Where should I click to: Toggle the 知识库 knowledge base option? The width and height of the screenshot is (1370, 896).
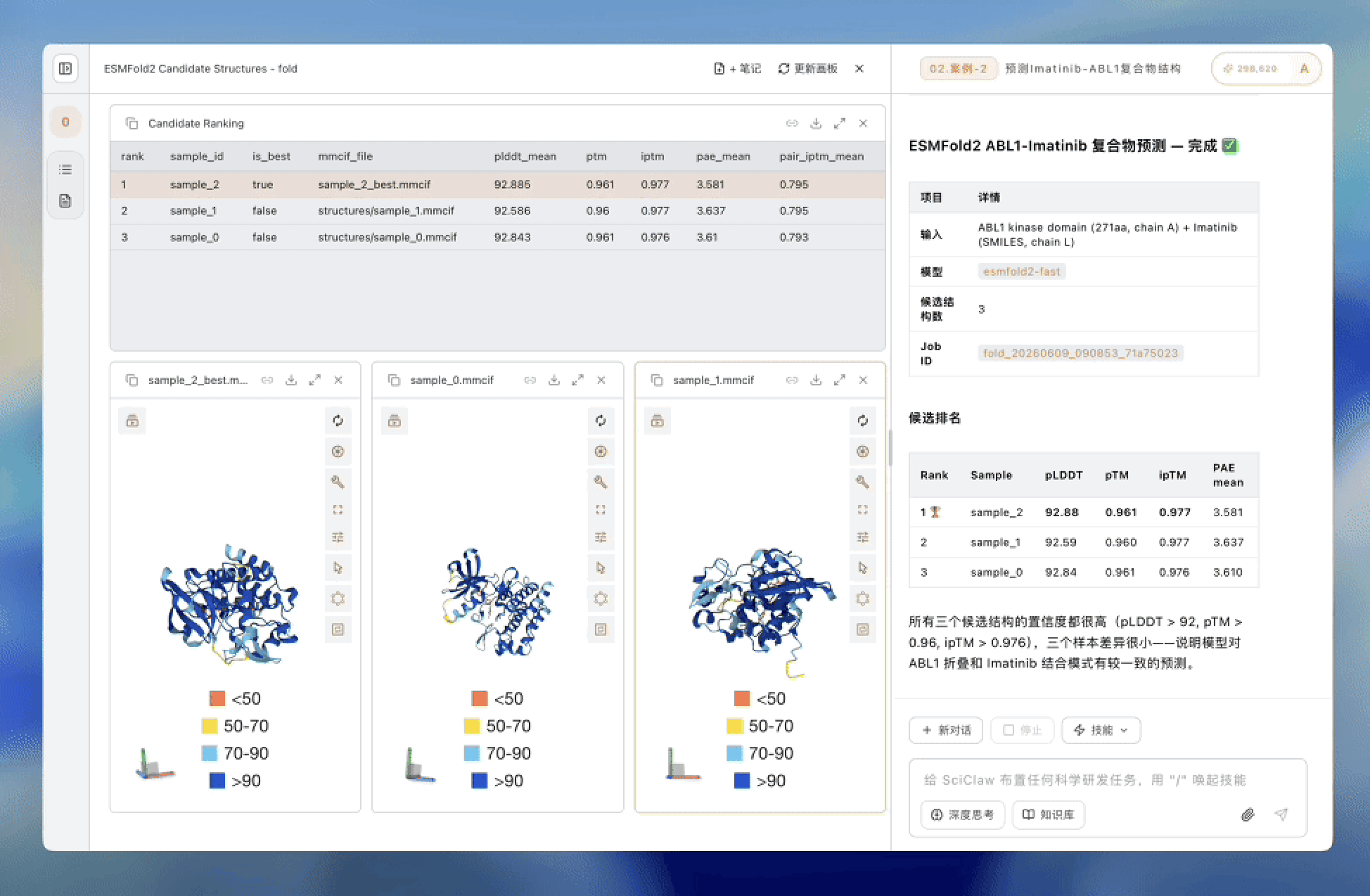pyautogui.click(x=1049, y=814)
